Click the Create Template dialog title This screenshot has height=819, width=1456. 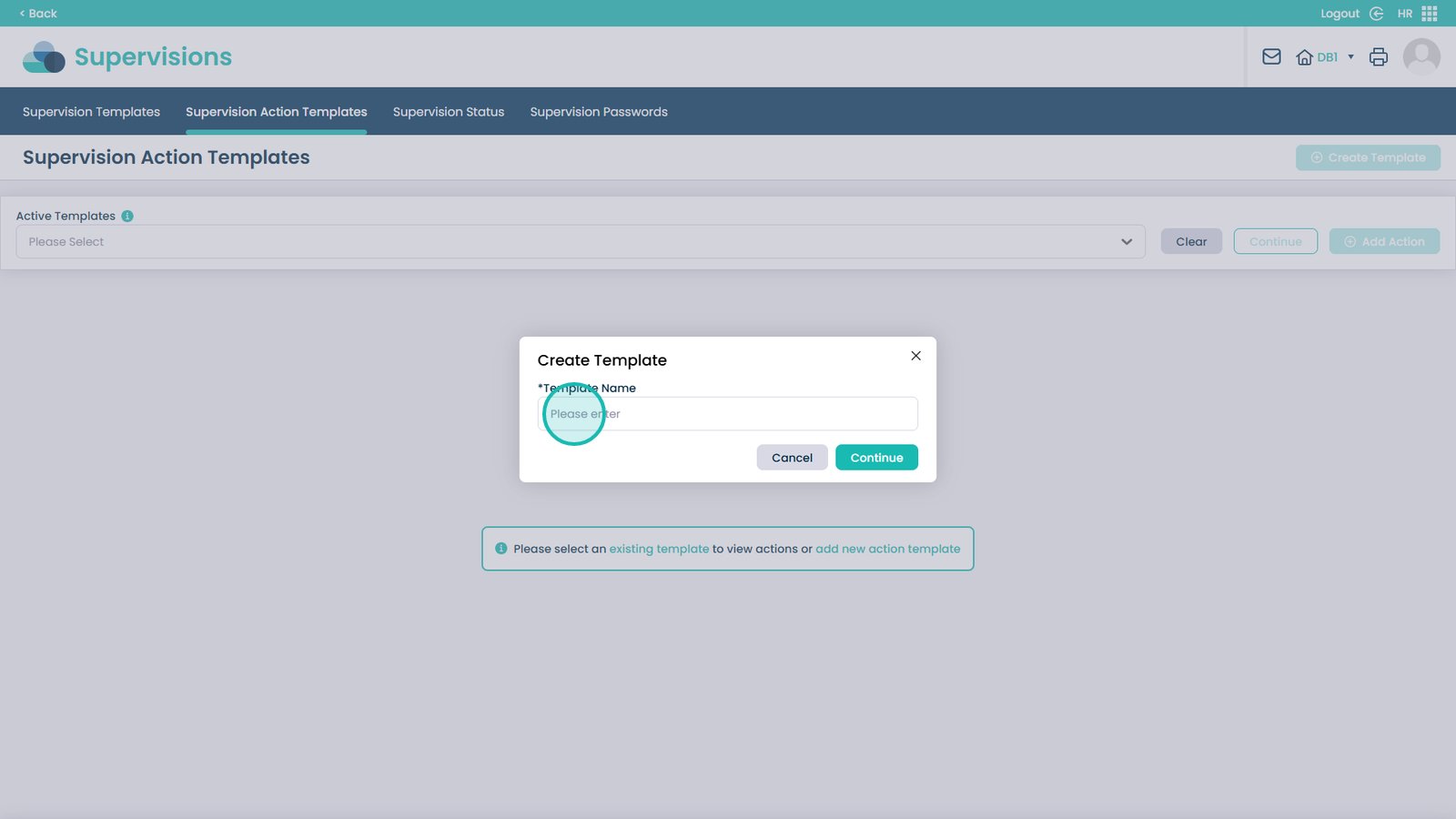pyautogui.click(x=602, y=360)
